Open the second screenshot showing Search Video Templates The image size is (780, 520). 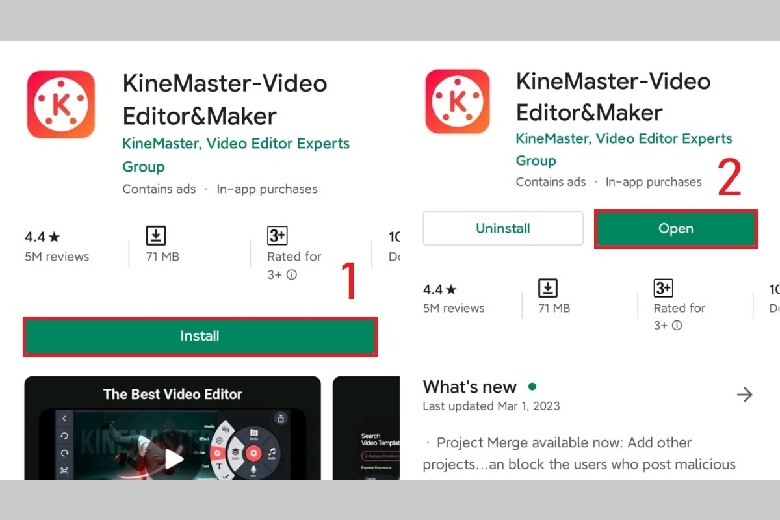coord(367,428)
